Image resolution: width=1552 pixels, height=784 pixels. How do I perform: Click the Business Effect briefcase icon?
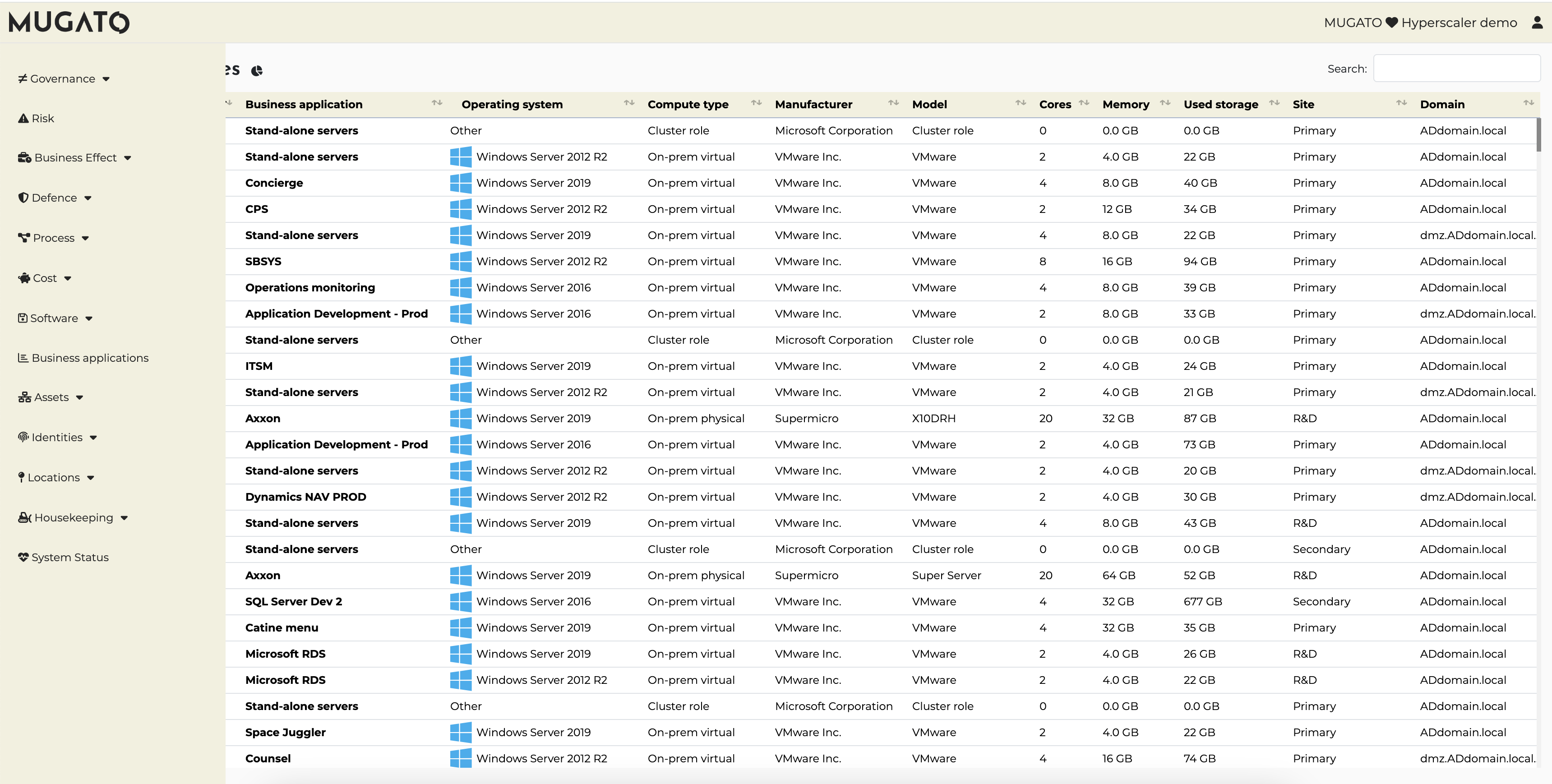point(25,157)
